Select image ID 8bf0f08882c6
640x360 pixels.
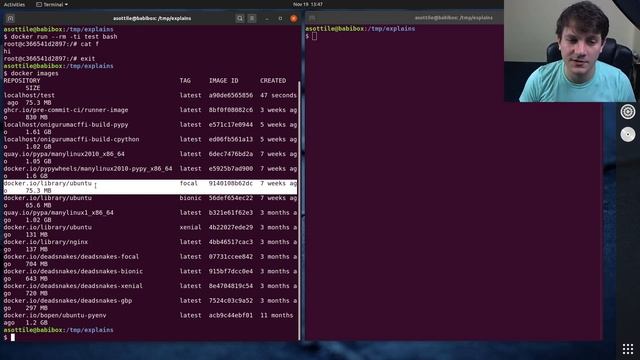click(231, 110)
